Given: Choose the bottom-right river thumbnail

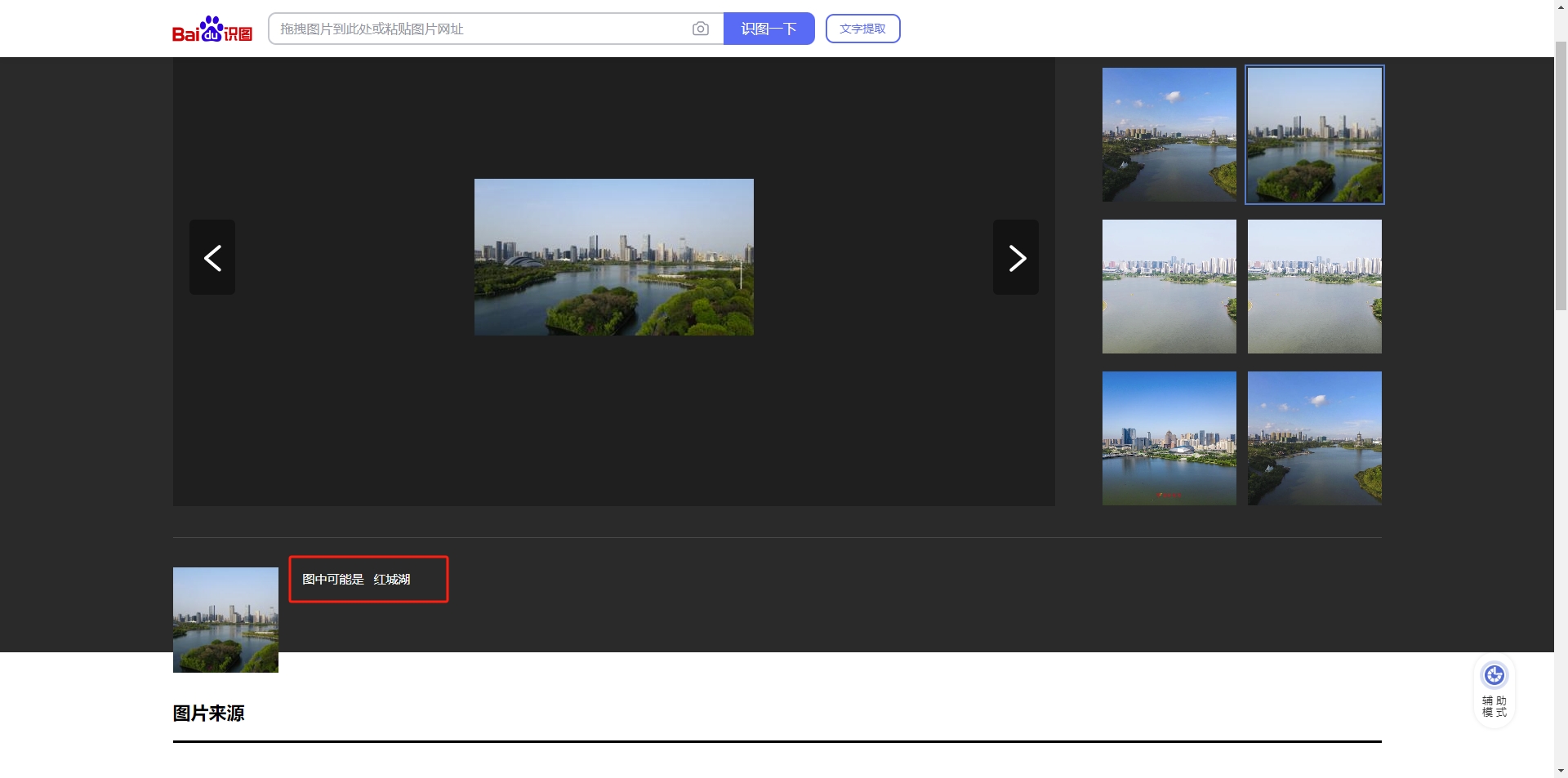Looking at the screenshot, I should [1314, 438].
